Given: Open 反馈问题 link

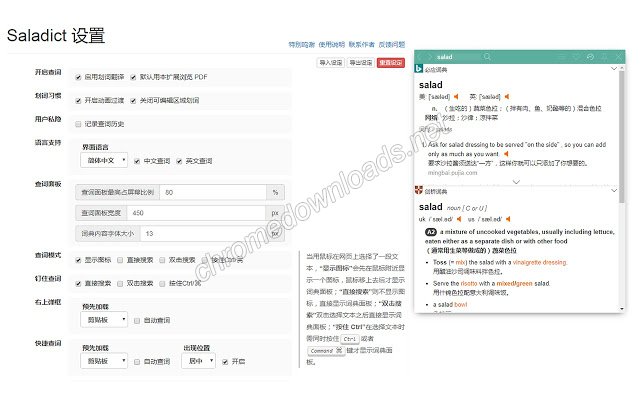Looking at the screenshot, I should click(x=392, y=44).
